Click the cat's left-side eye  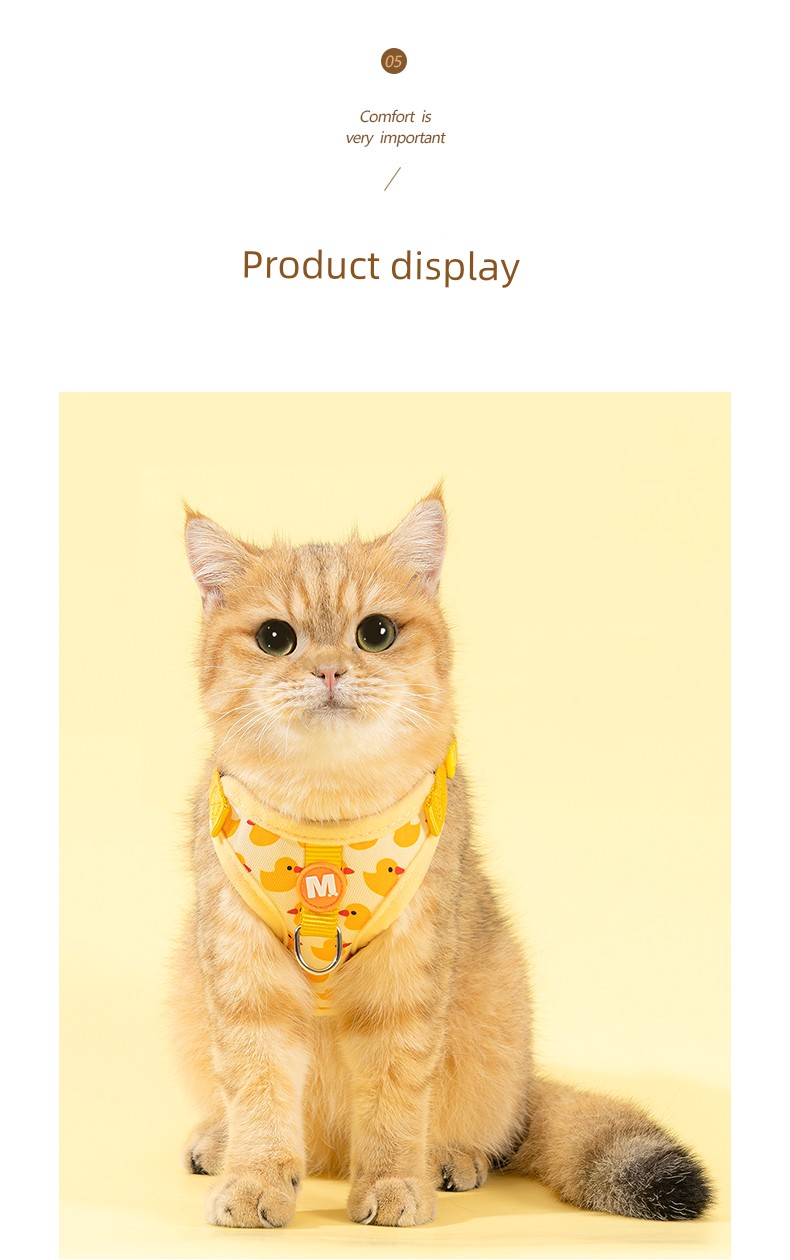275,637
